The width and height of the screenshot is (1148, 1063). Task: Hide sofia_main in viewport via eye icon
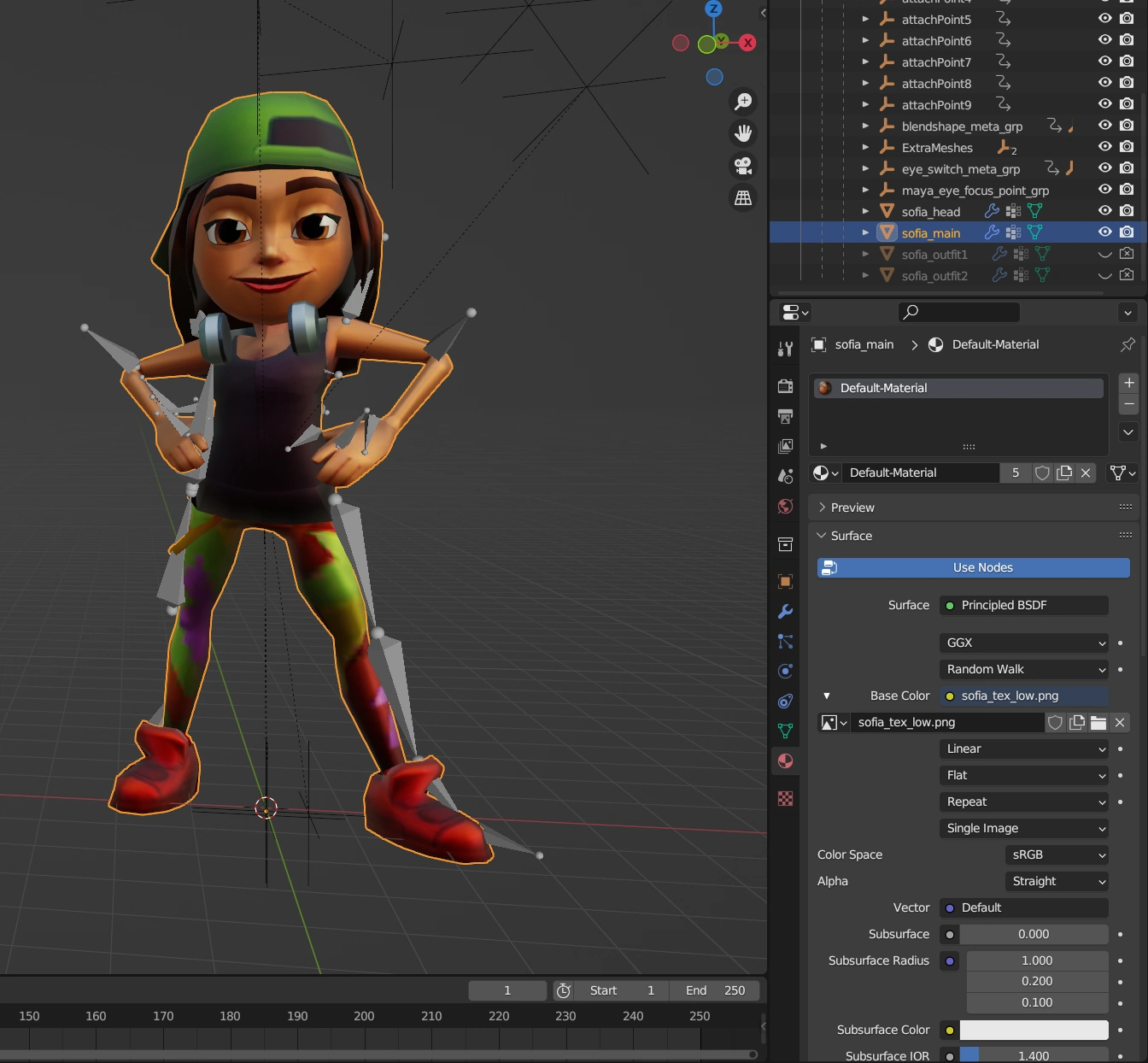click(x=1104, y=232)
